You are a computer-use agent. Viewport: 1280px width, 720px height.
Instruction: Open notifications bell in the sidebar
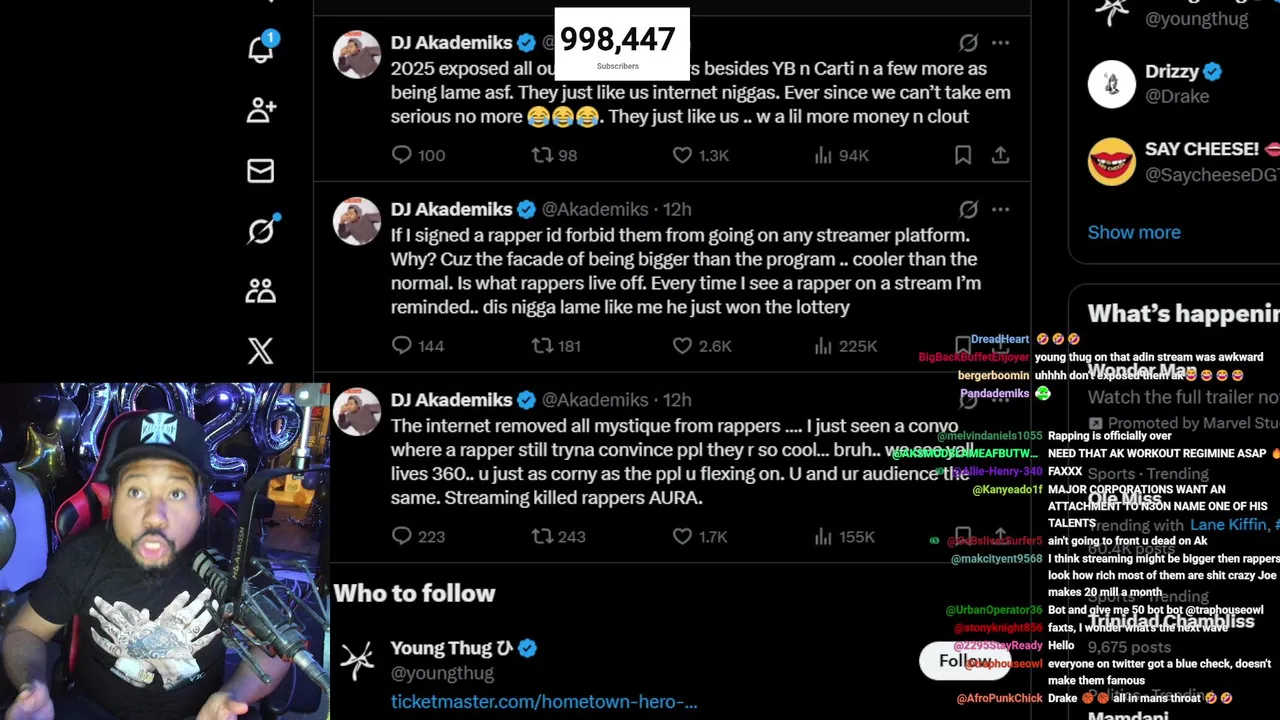(260, 50)
